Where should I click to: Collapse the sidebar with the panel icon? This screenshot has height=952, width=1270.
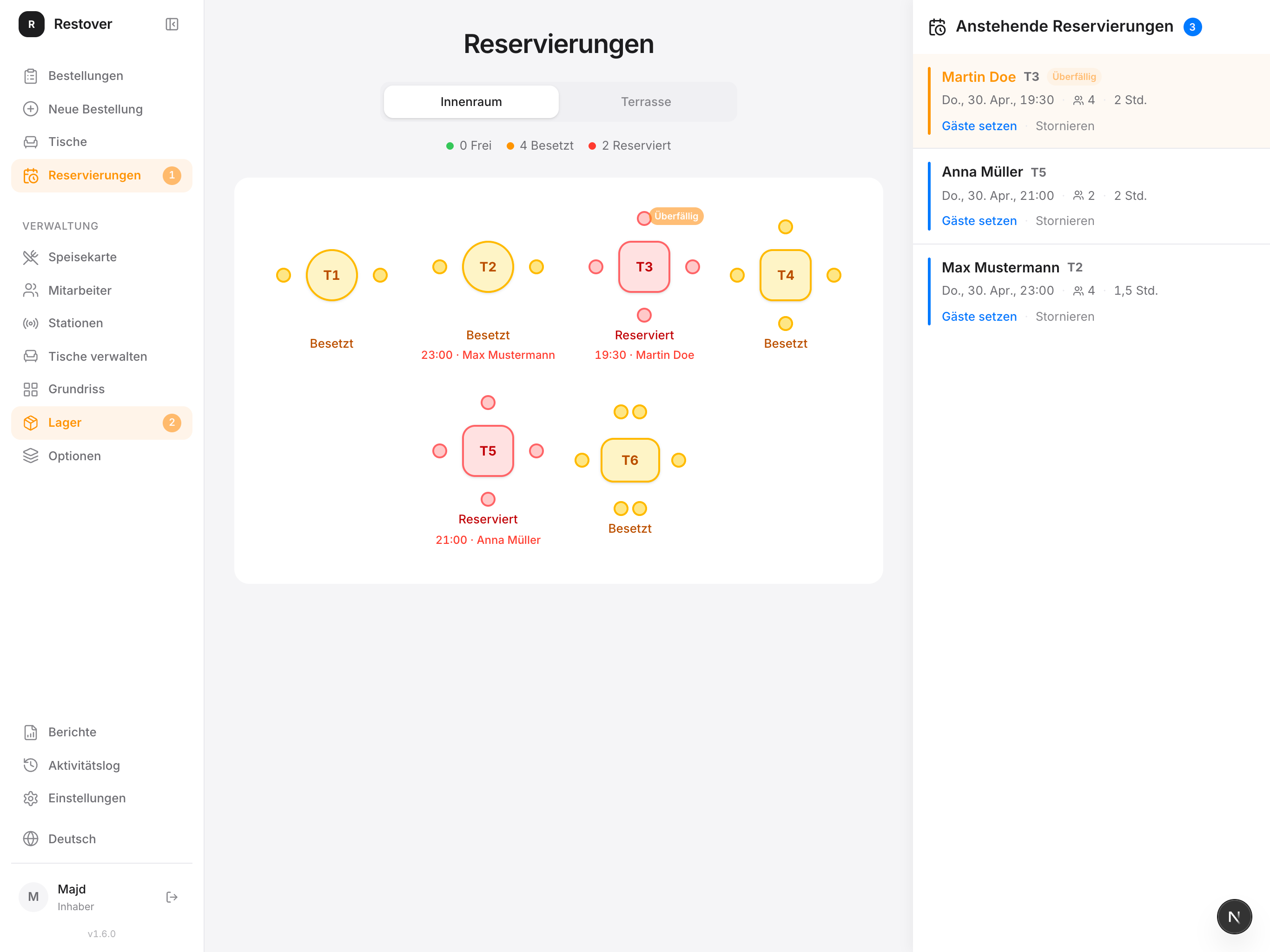pyautogui.click(x=172, y=24)
